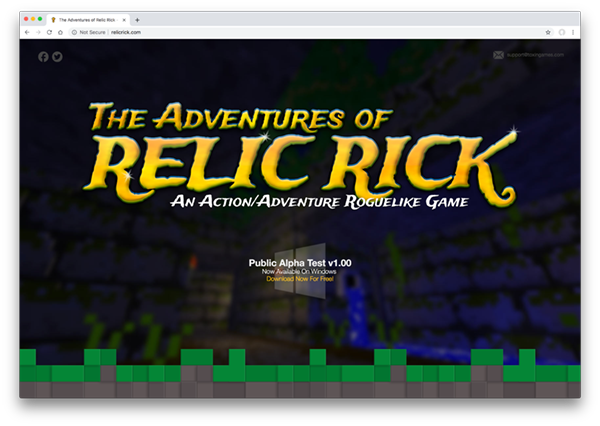Image resolution: width=600 pixels, height=426 pixels.
Task: Click the profile icon in the toolbar
Action: pyautogui.click(x=561, y=32)
